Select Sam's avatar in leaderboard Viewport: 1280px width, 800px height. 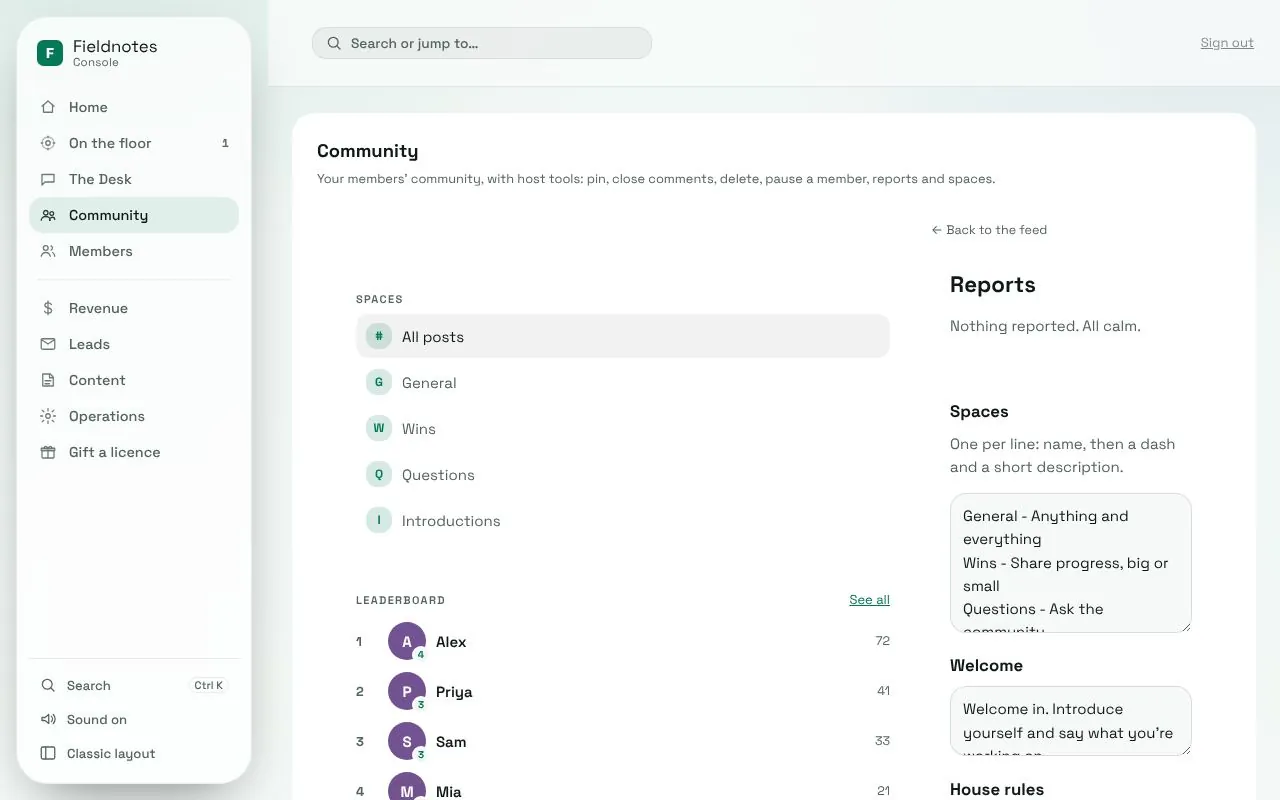(407, 742)
